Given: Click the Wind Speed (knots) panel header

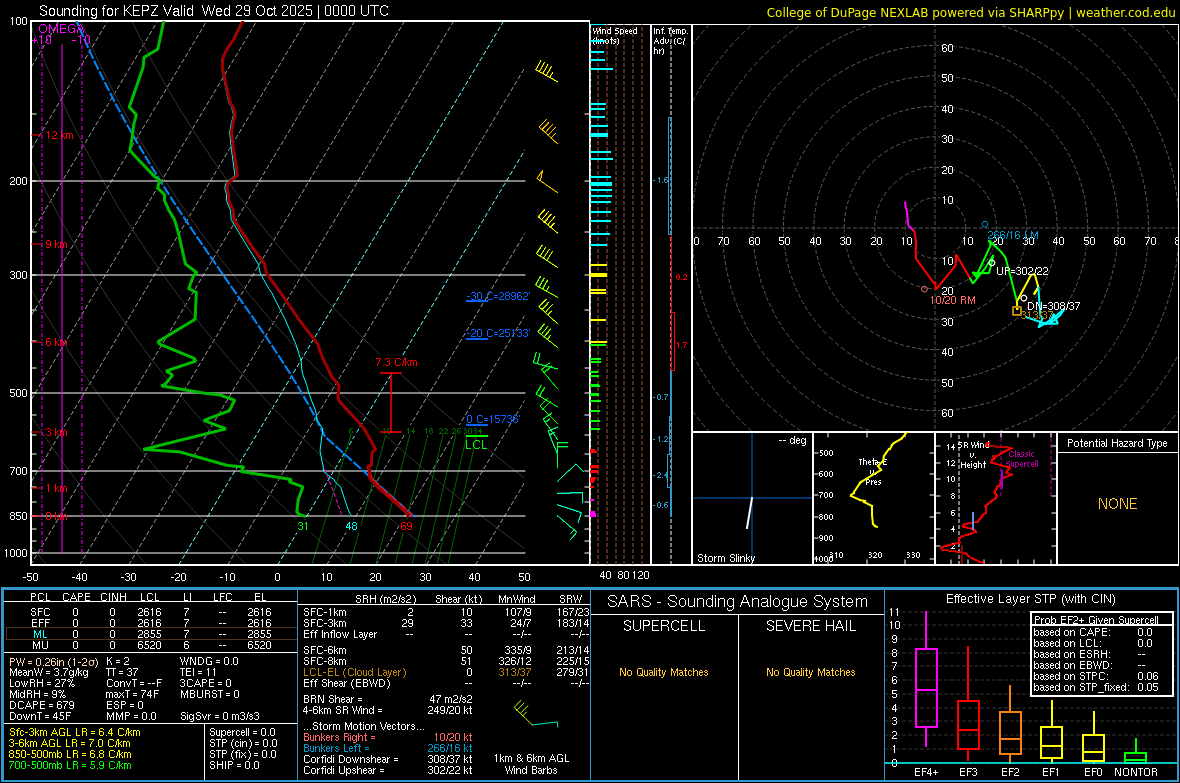Looking at the screenshot, I should pos(614,35).
